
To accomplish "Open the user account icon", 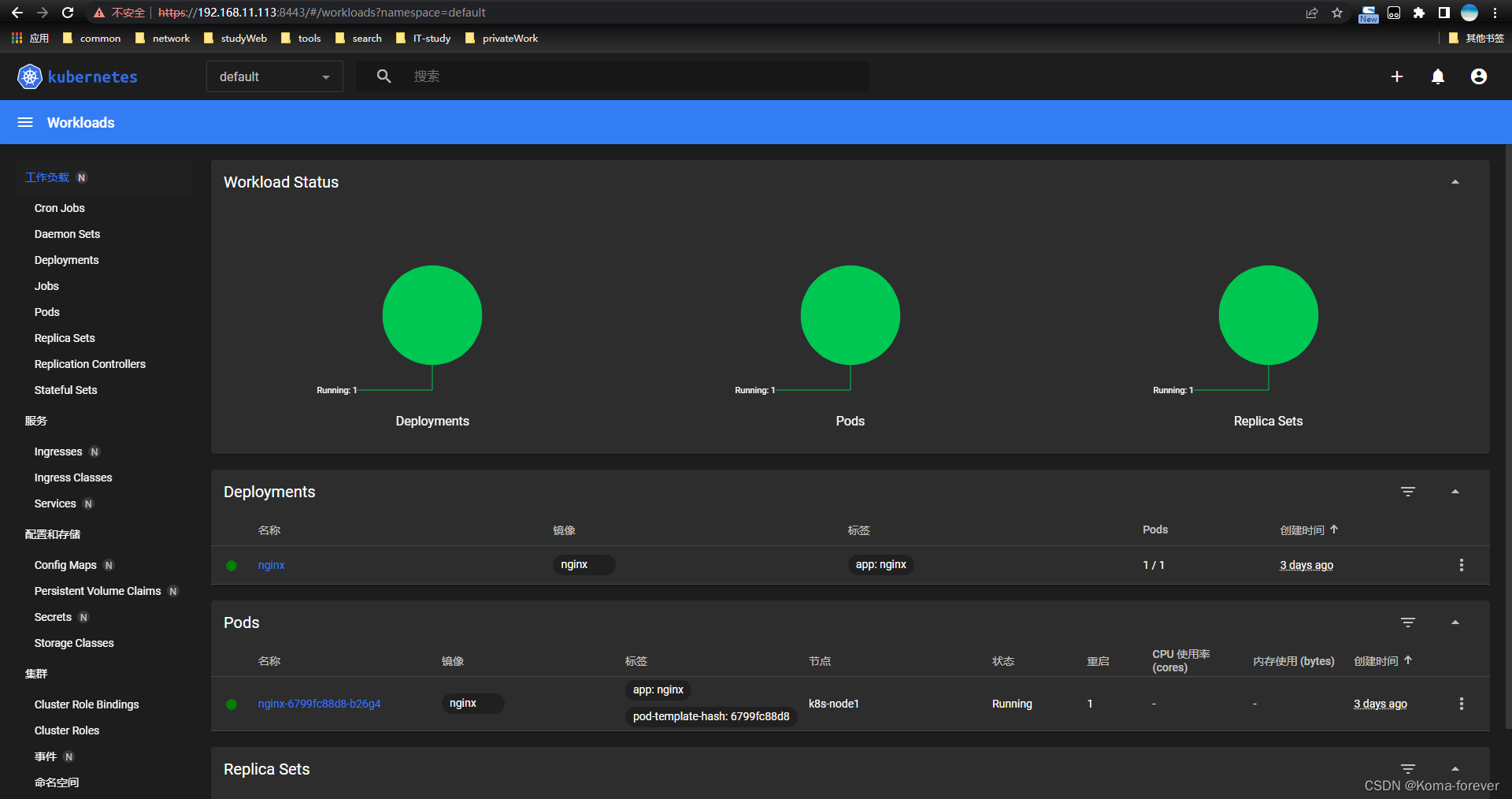I will 1479,76.
